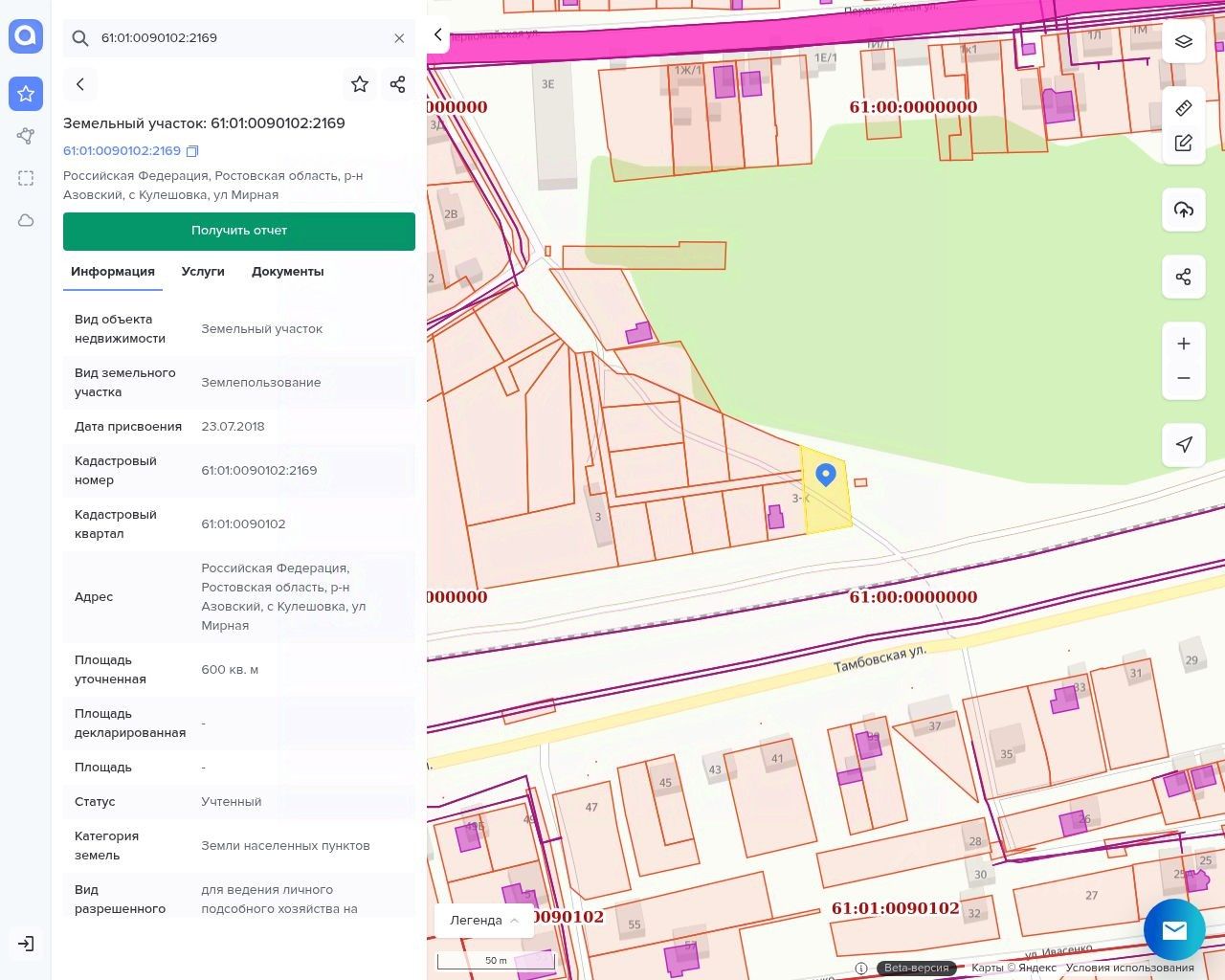The height and width of the screenshot is (980, 1225).
Task: Switch to the Услуги tab
Action: (203, 272)
